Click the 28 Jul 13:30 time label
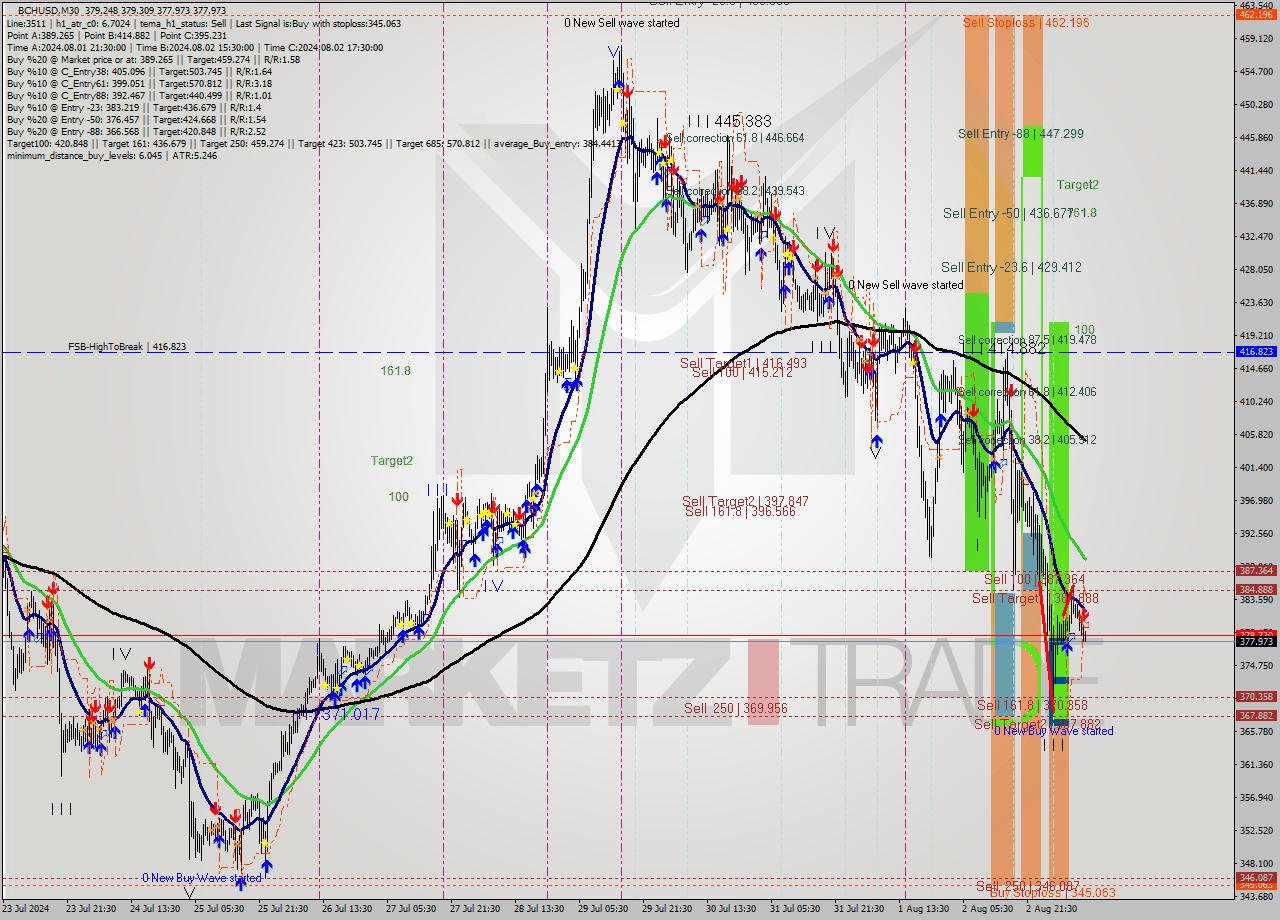The width and height of the screenshot is (1280, 920). coord(538,908)
